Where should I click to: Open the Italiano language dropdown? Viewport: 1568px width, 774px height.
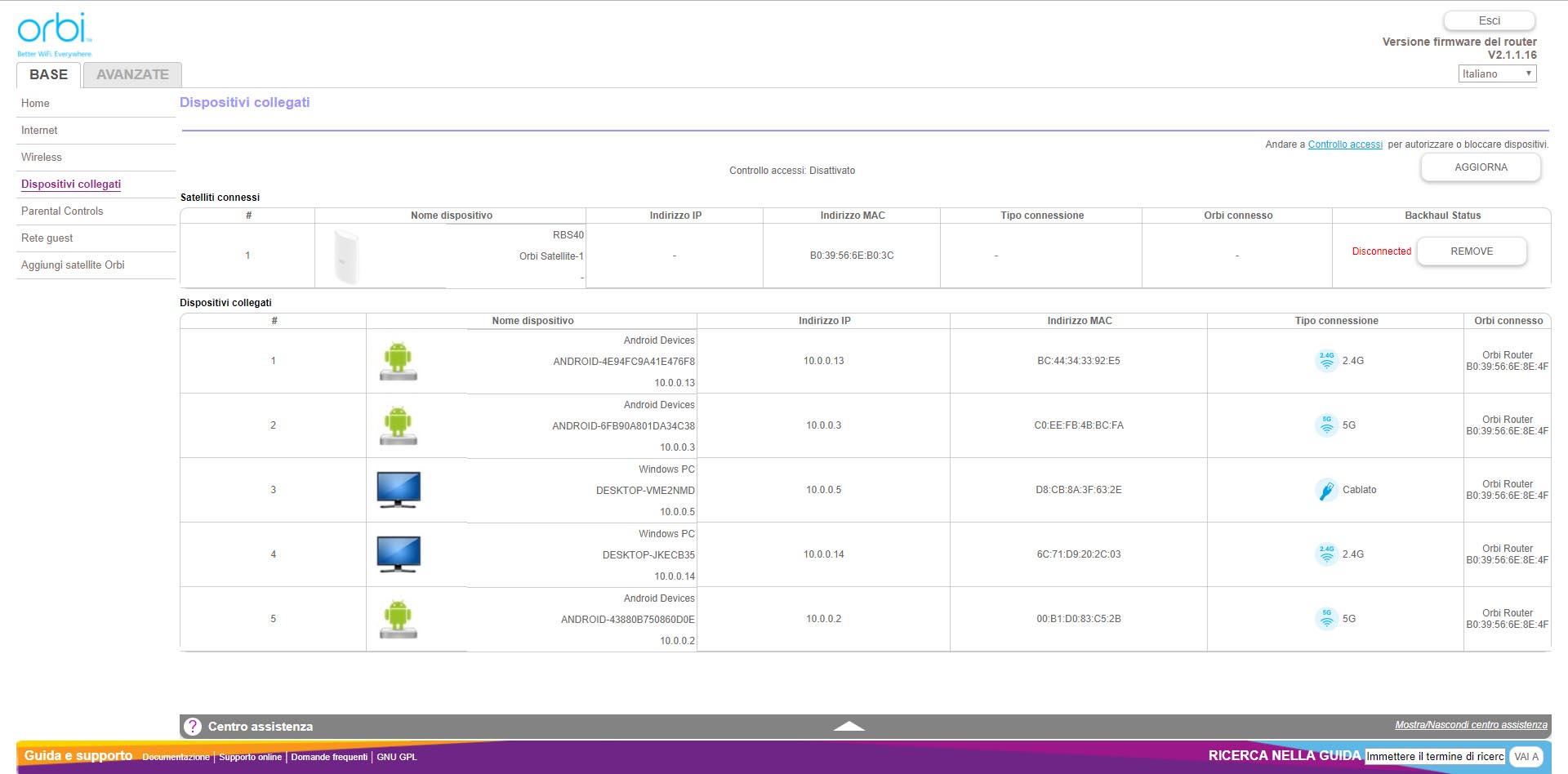[1496, 73]
